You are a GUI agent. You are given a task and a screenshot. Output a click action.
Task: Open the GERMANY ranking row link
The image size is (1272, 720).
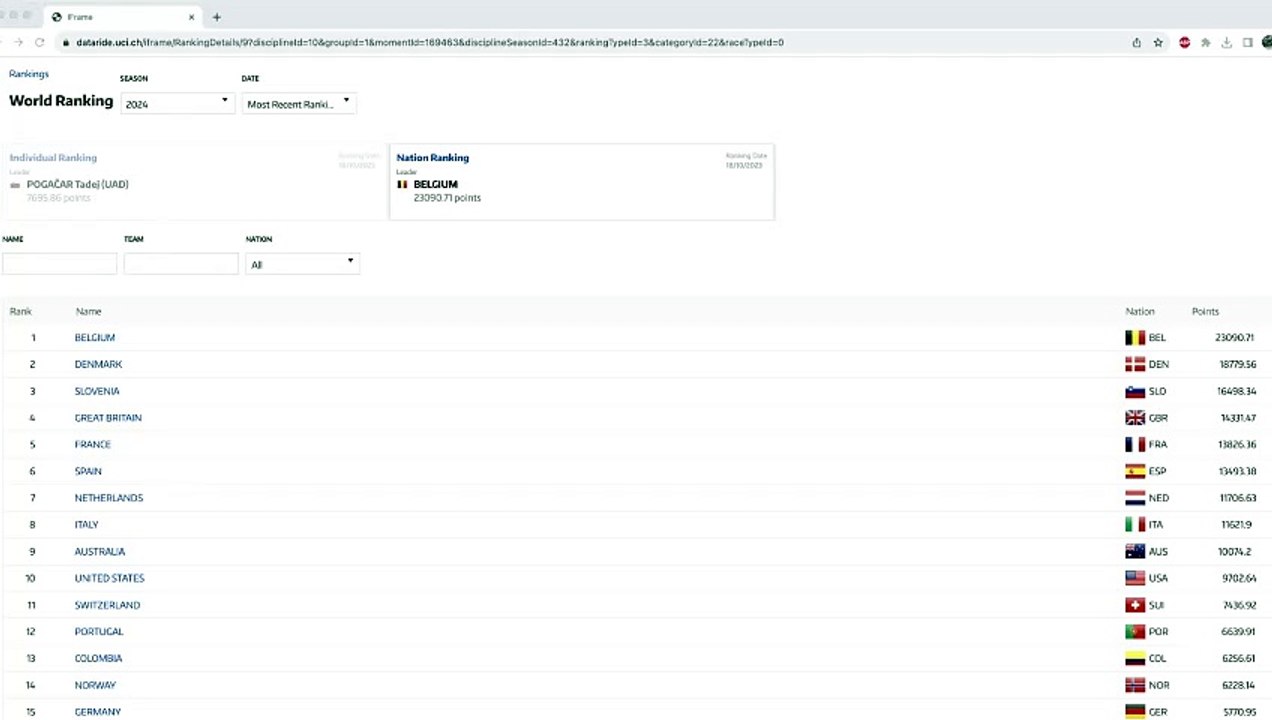98,712
